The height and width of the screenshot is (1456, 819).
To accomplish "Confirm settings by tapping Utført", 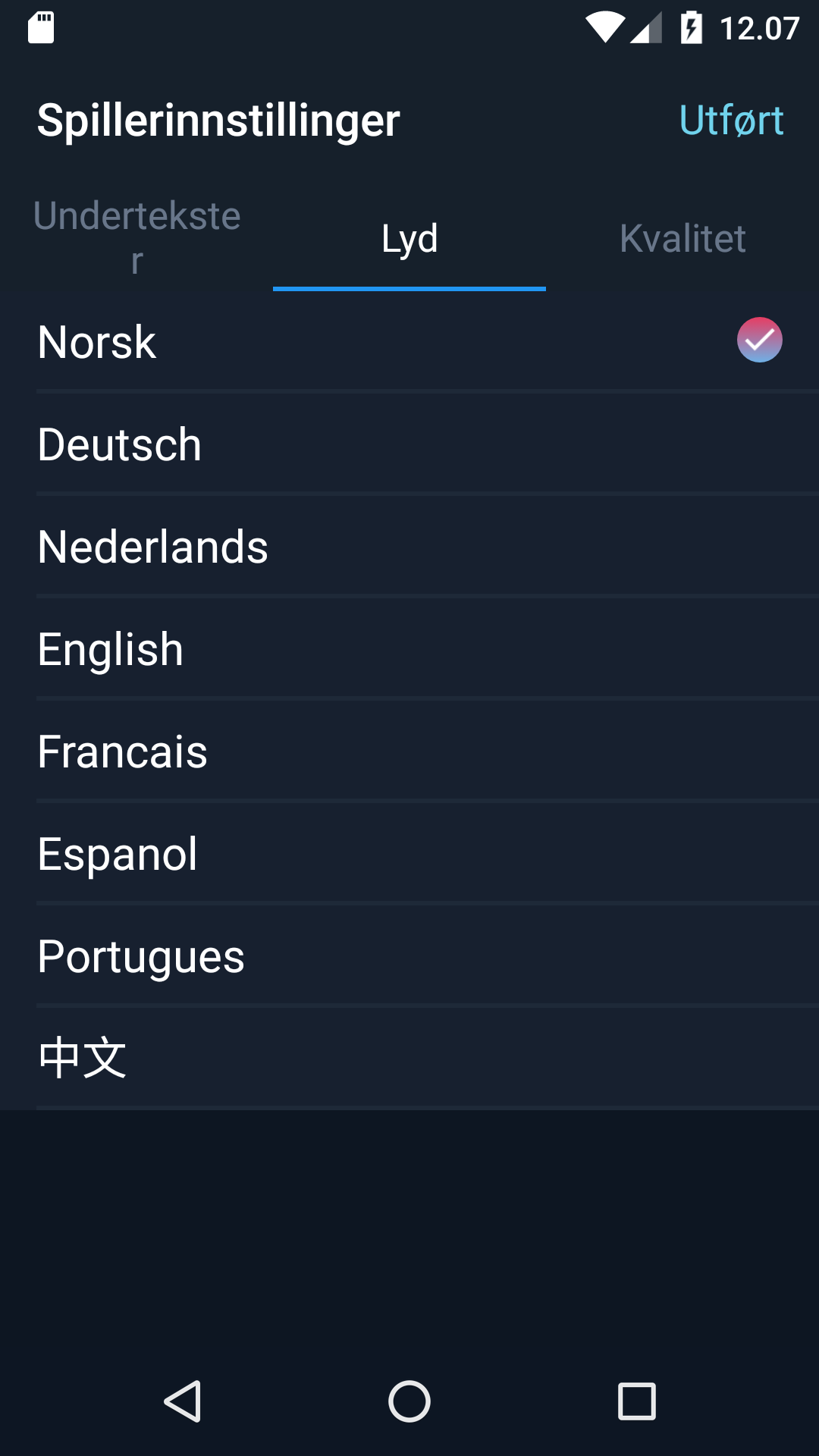I will point(732,119).
